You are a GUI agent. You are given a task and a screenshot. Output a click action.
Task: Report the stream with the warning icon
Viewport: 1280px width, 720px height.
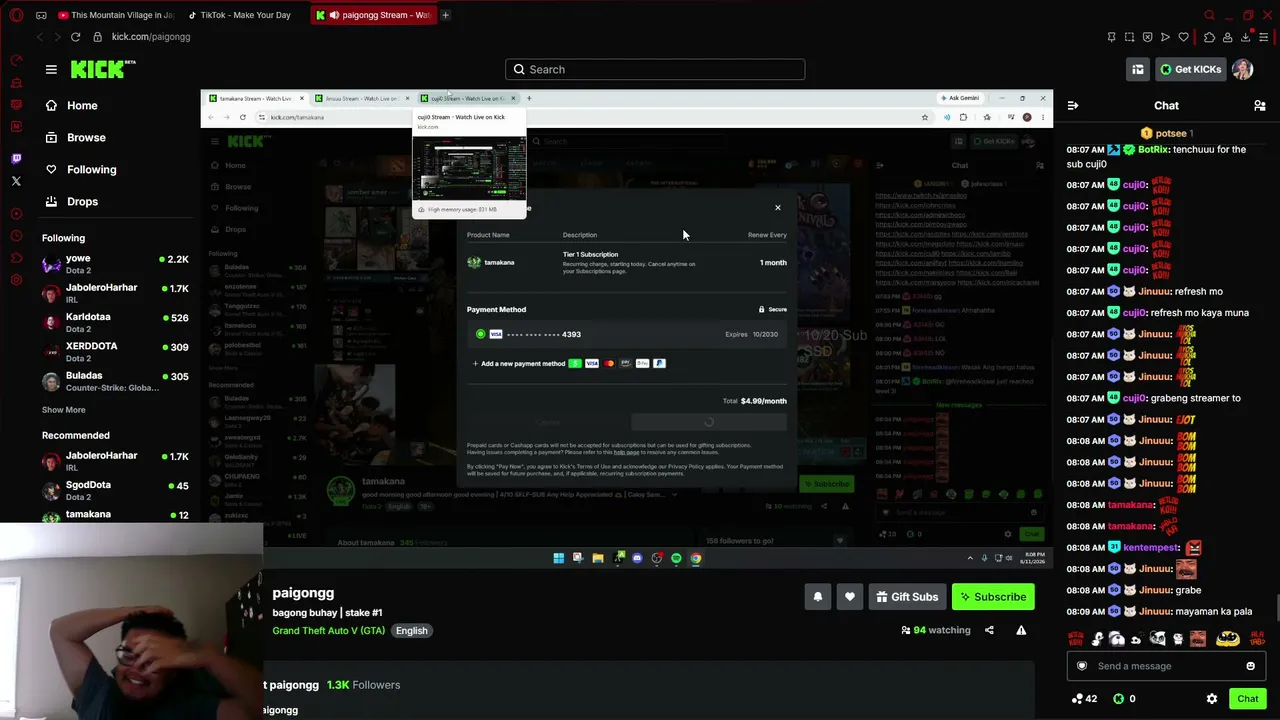point(1021,630)
